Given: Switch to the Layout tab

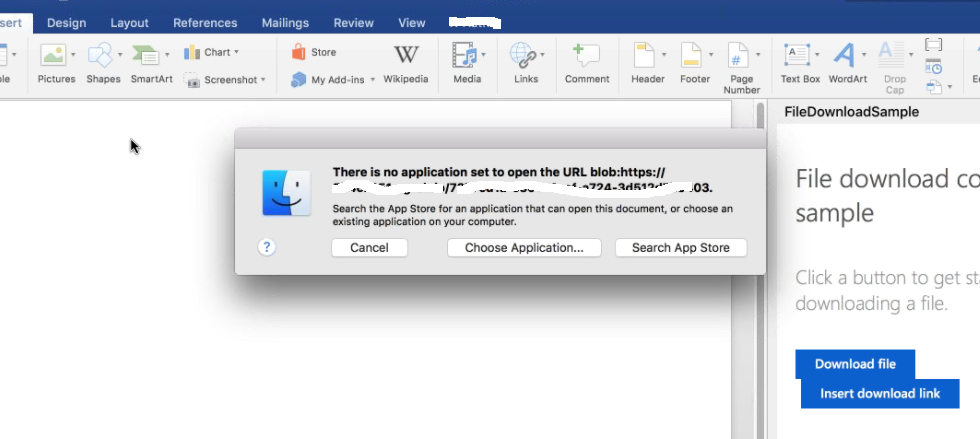Looking at the screenshot, I should [129, 23].
